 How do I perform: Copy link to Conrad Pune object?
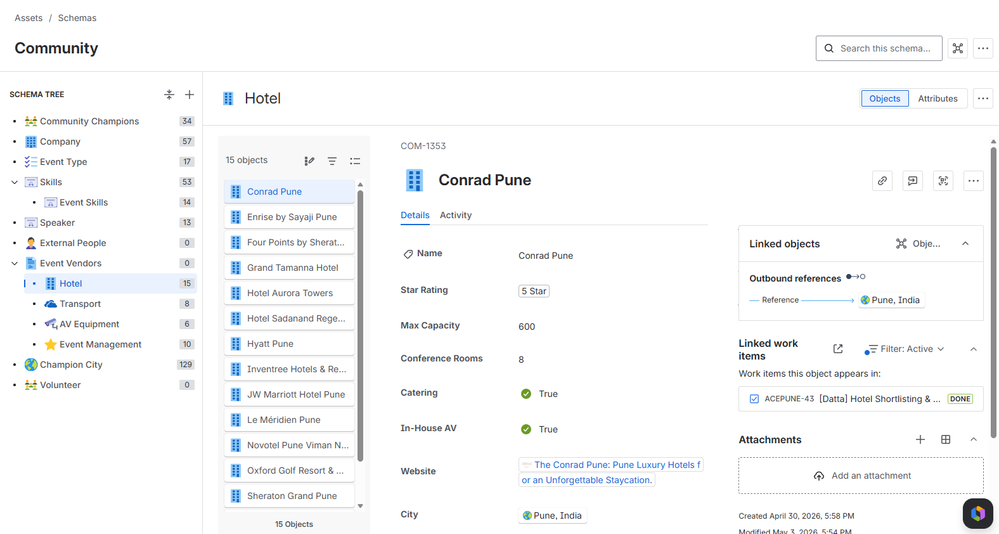coord(882,181)
